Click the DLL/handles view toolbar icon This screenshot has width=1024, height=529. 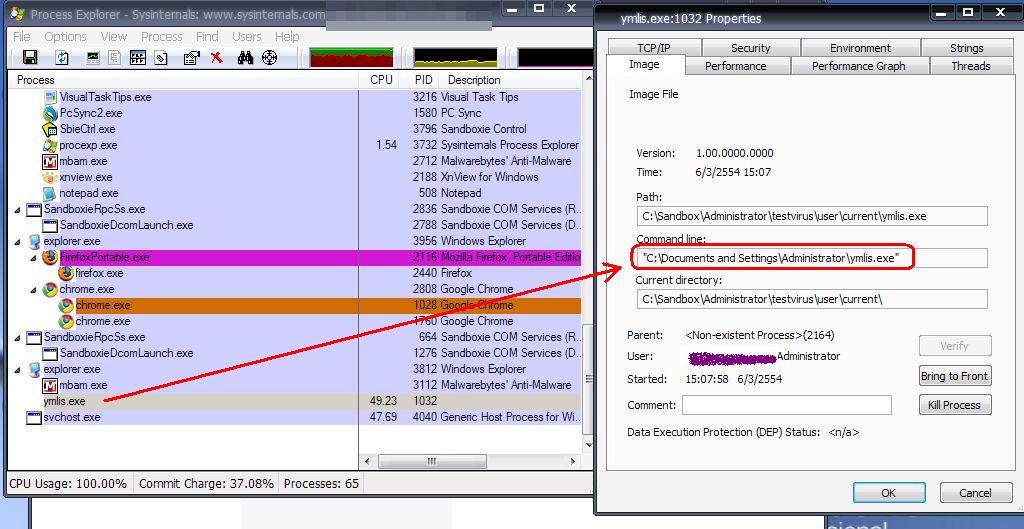[161, 57]
